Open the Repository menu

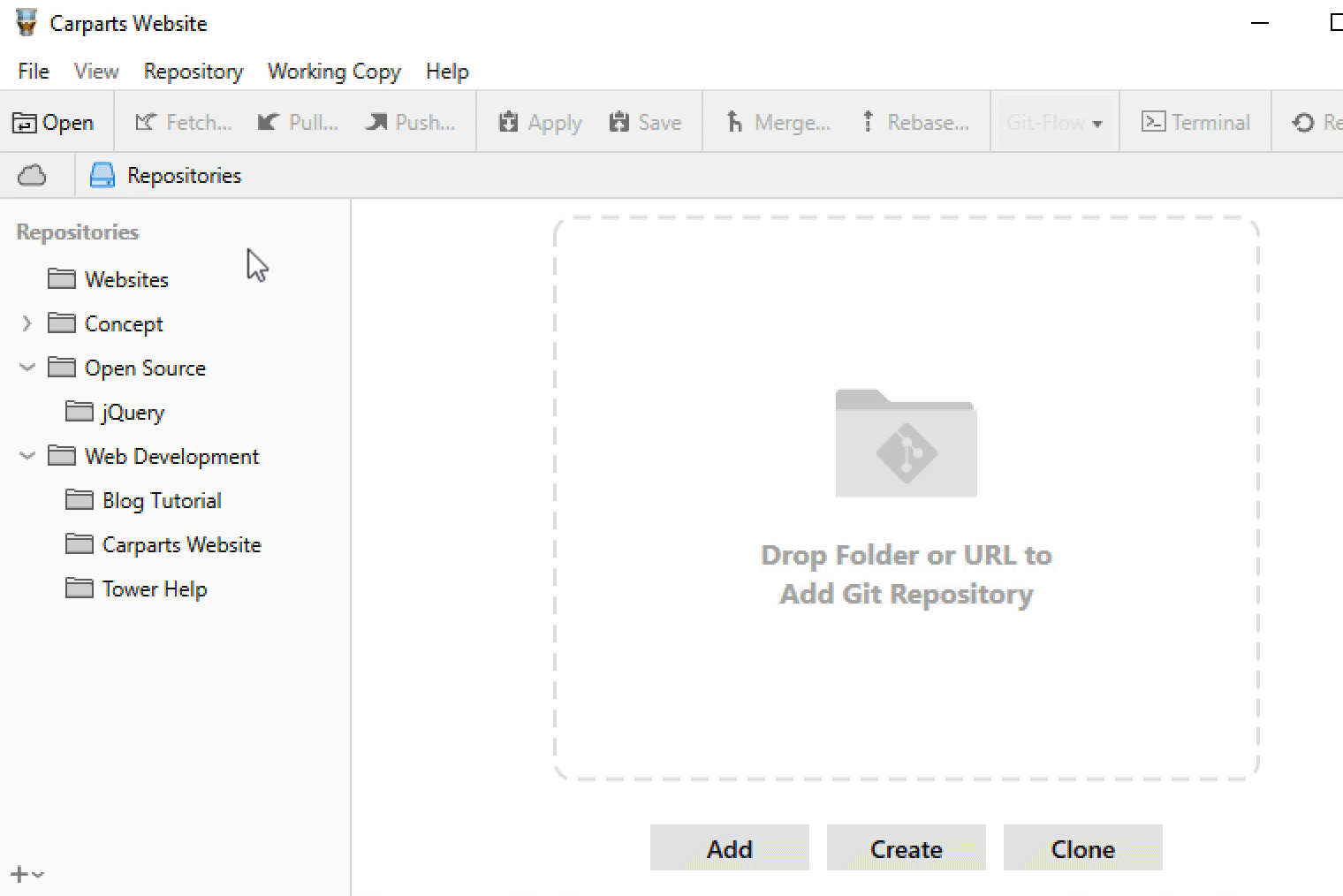[193, 72]
